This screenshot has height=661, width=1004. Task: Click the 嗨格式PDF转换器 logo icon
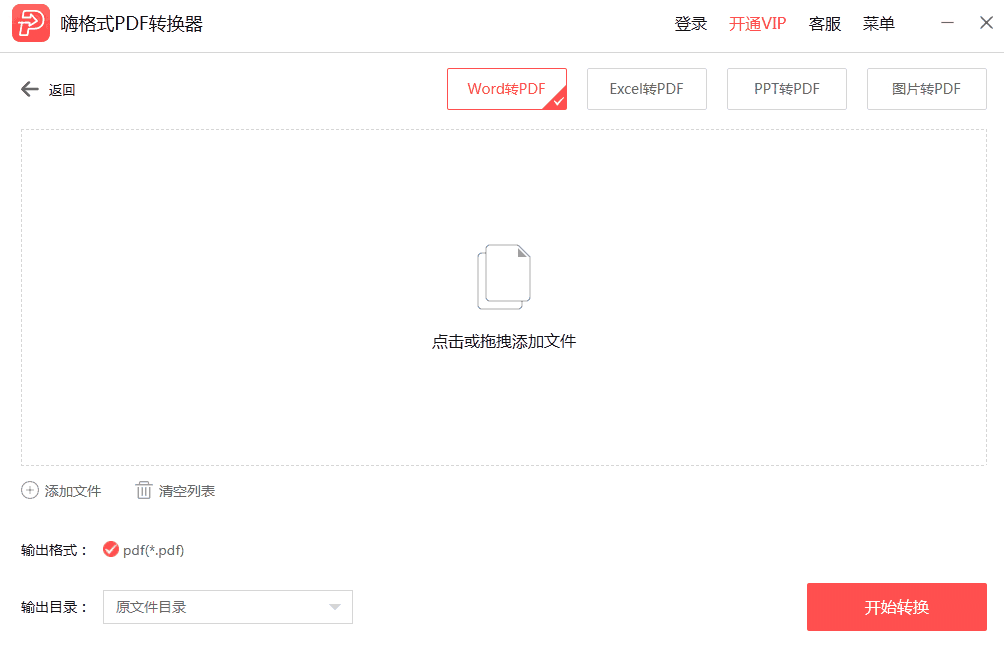coord(30,23)
